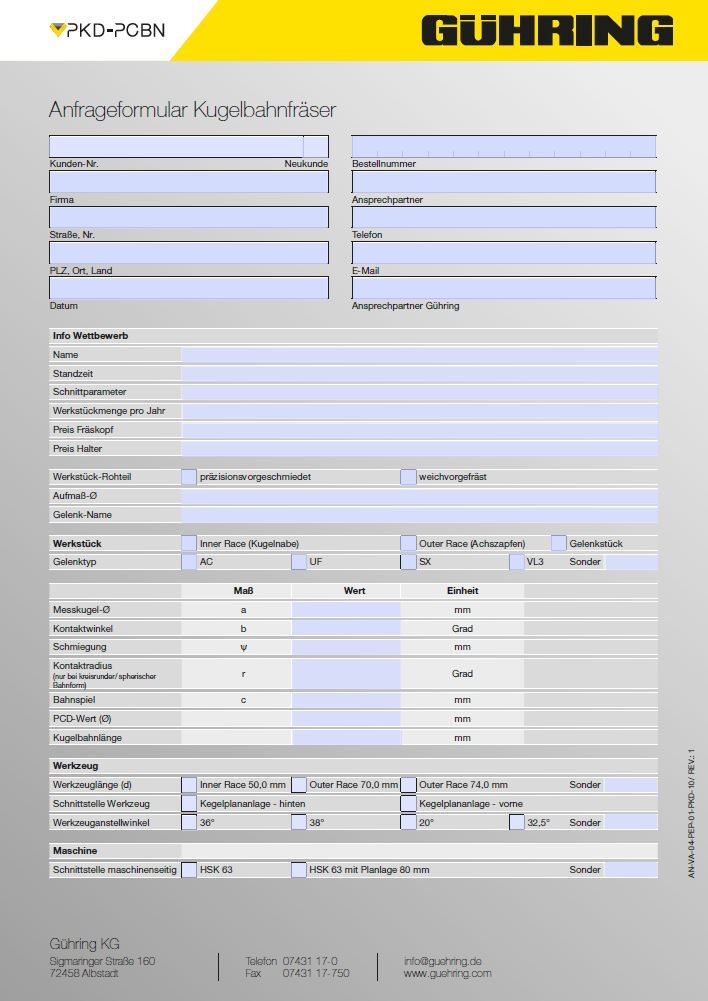Visit the www.guehring.com link
This screenshot has width=708, height=1001.
coord(447,973)
